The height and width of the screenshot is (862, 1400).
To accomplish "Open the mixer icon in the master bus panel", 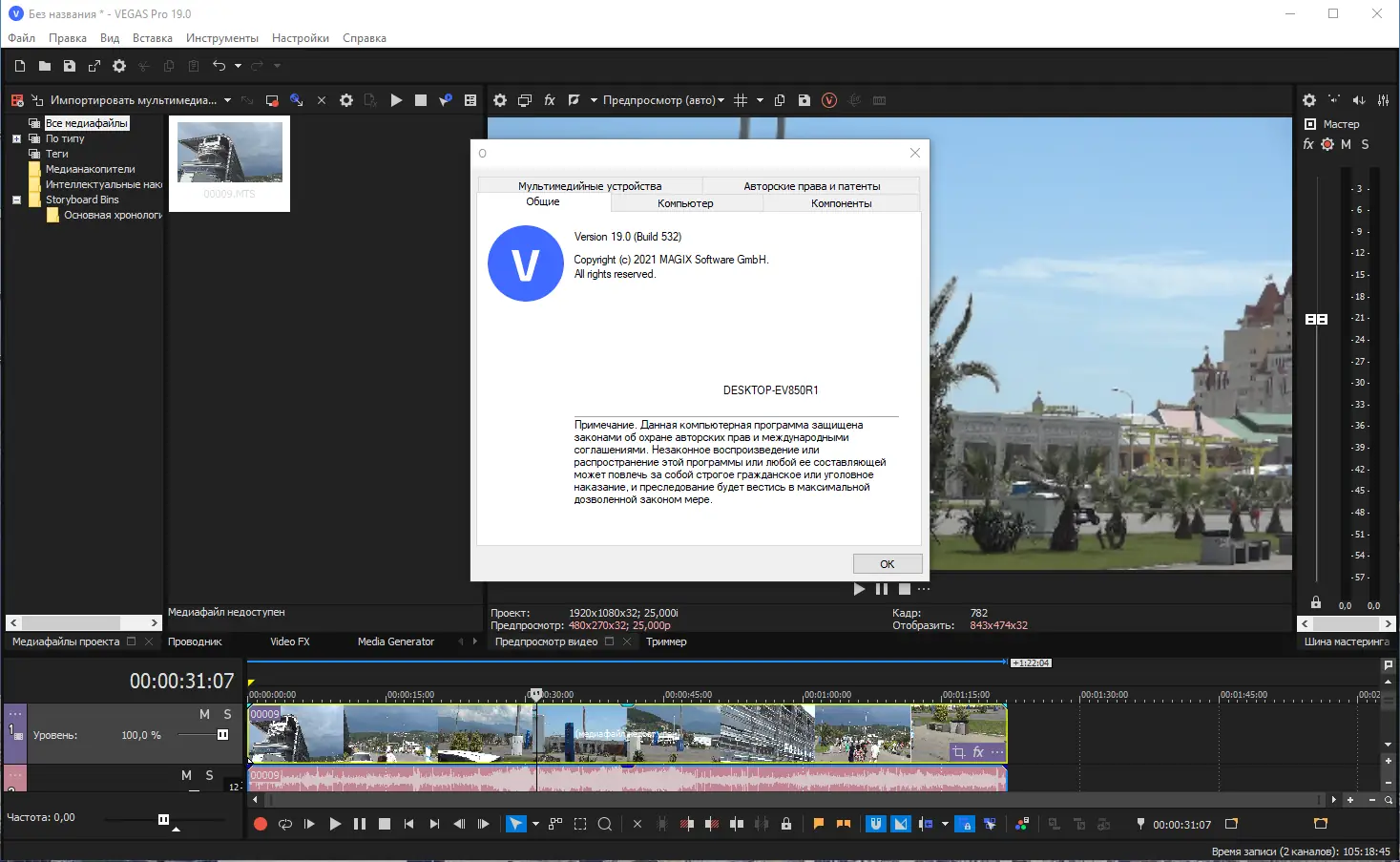I will tap(1384, 100).
